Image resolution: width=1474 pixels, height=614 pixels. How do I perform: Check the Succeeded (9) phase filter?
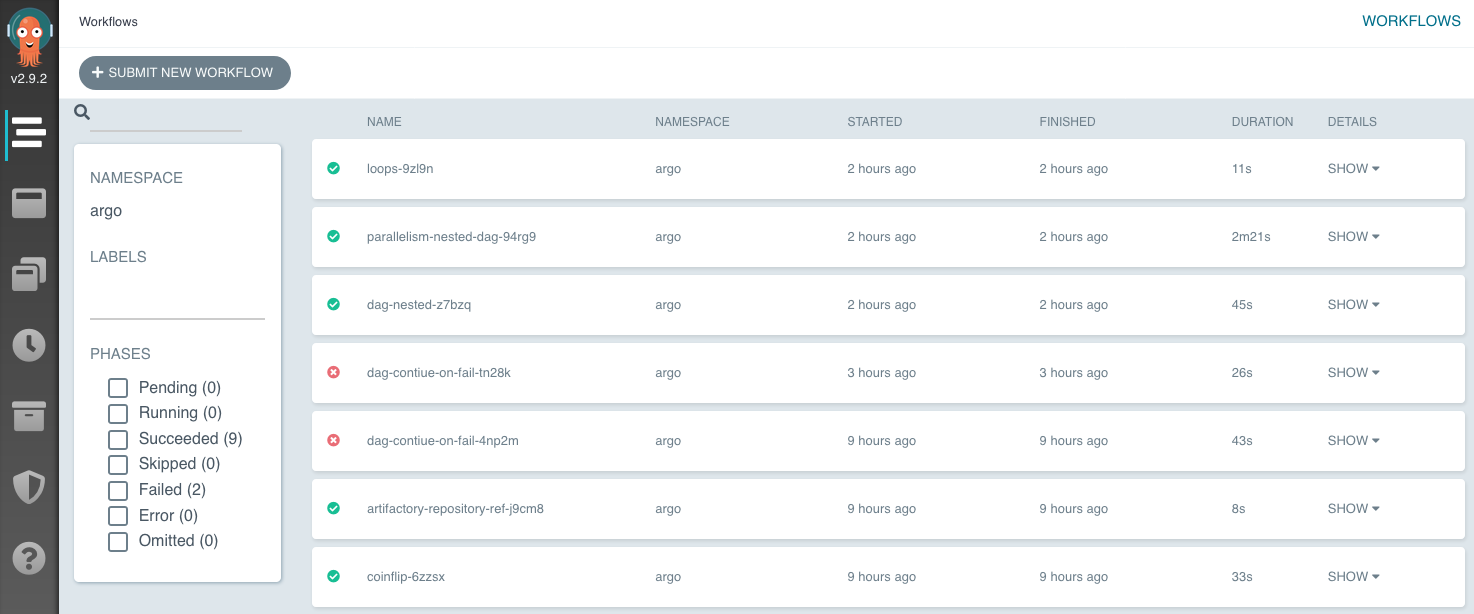[x=117, y=438]
